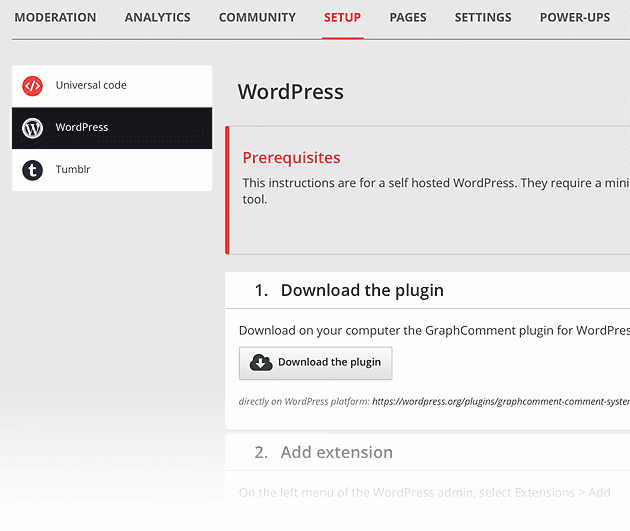The image size is (630, 531).
Task: Switch to the Power-Ups tab
Action: click(x=575, y=17)
